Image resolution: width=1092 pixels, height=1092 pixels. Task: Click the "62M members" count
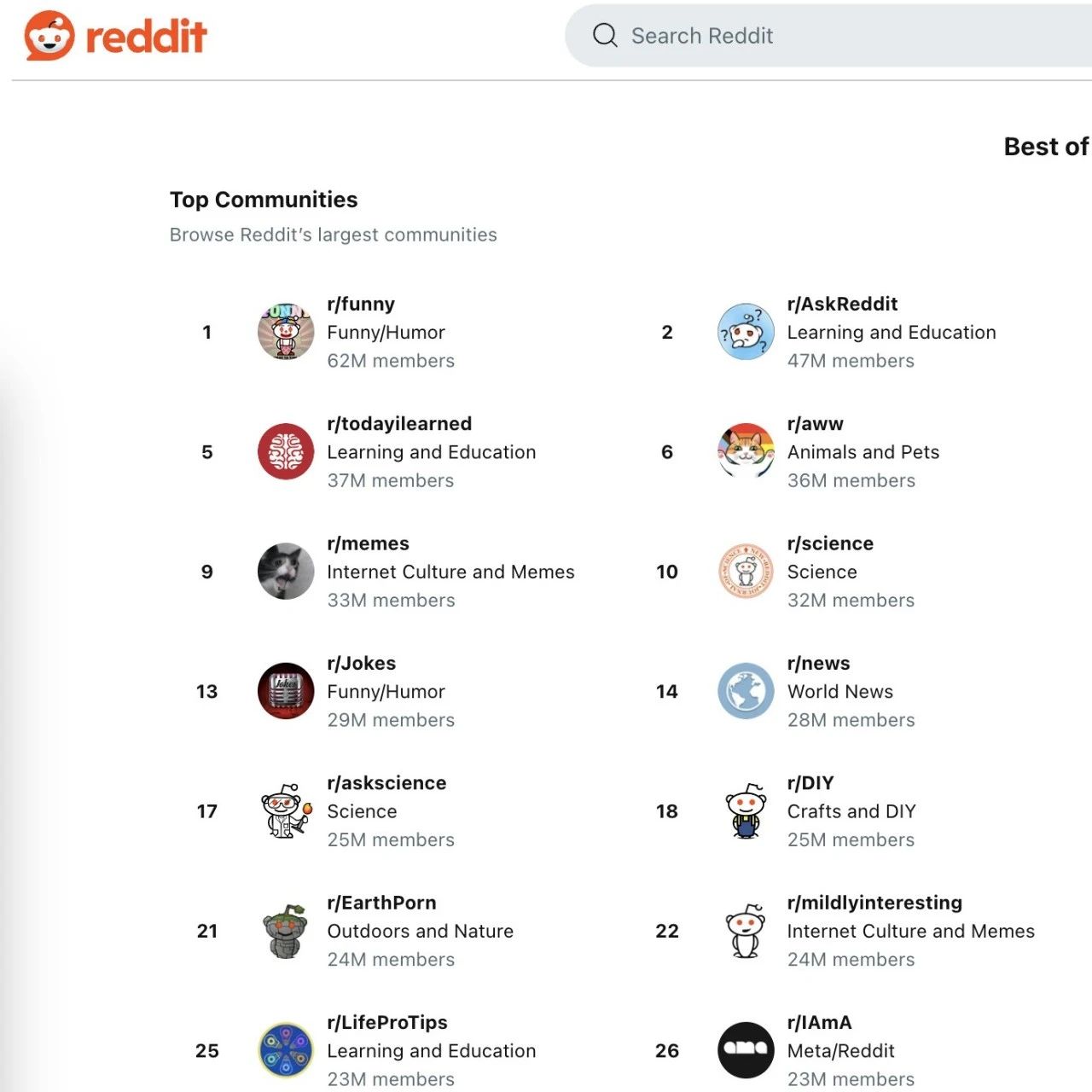(391, 361)
